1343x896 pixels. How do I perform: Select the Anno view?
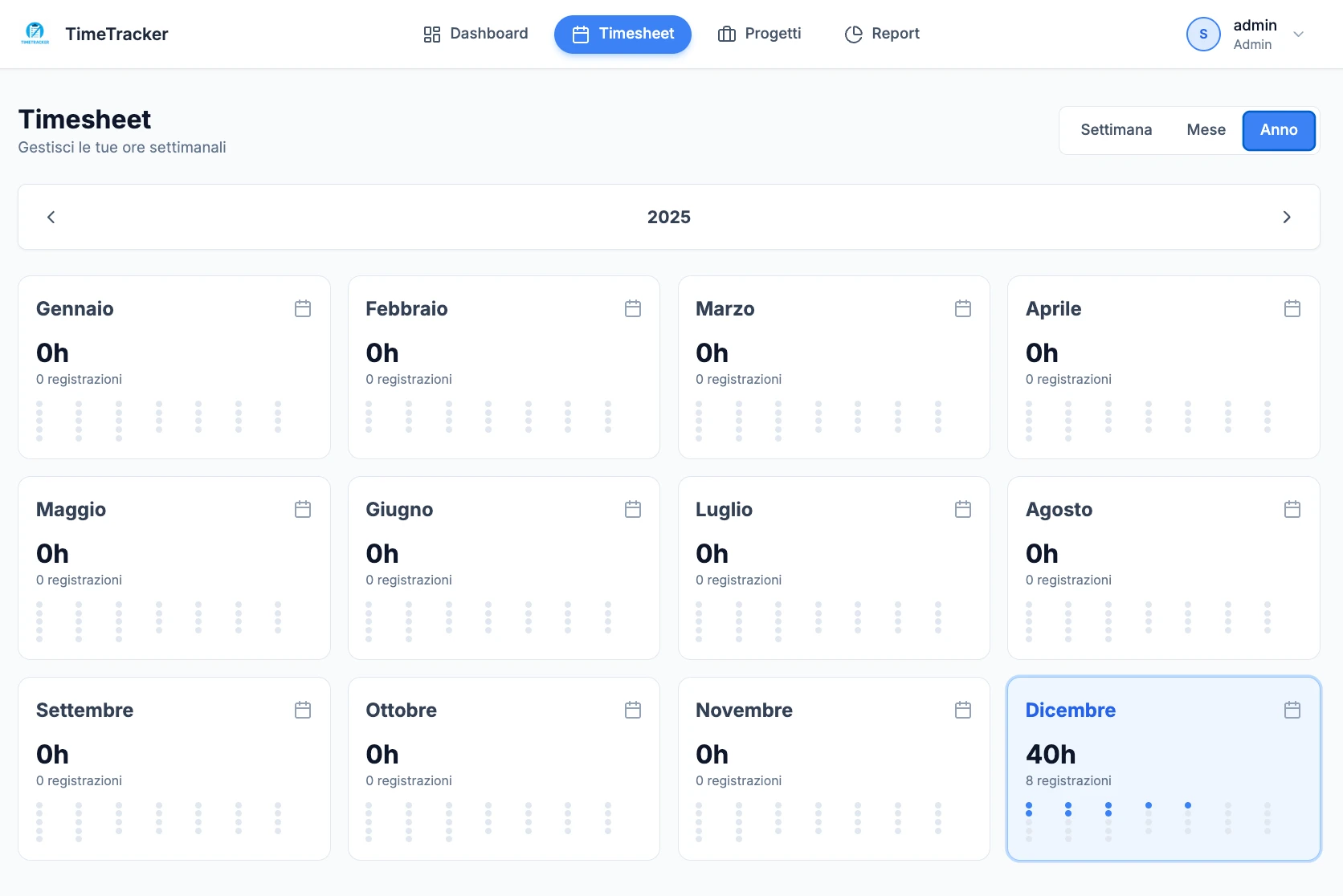coord(1279,130)
